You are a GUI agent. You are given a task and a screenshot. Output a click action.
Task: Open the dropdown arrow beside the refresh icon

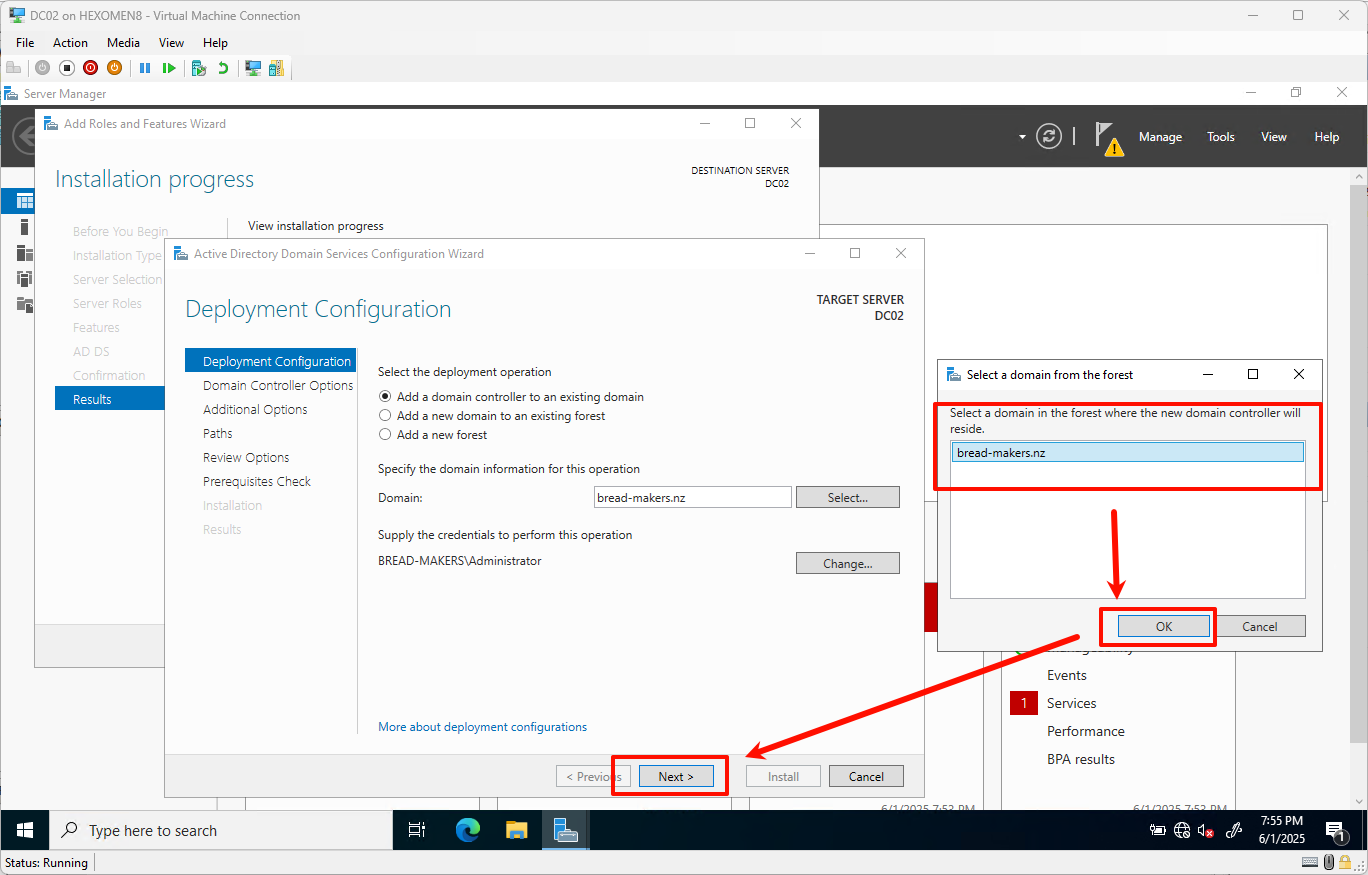tap(1022, 137)
